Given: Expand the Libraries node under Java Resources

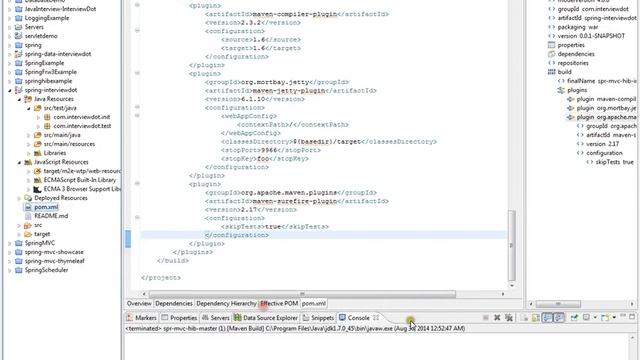Looking at the screenshot, I should coord(29,153).
